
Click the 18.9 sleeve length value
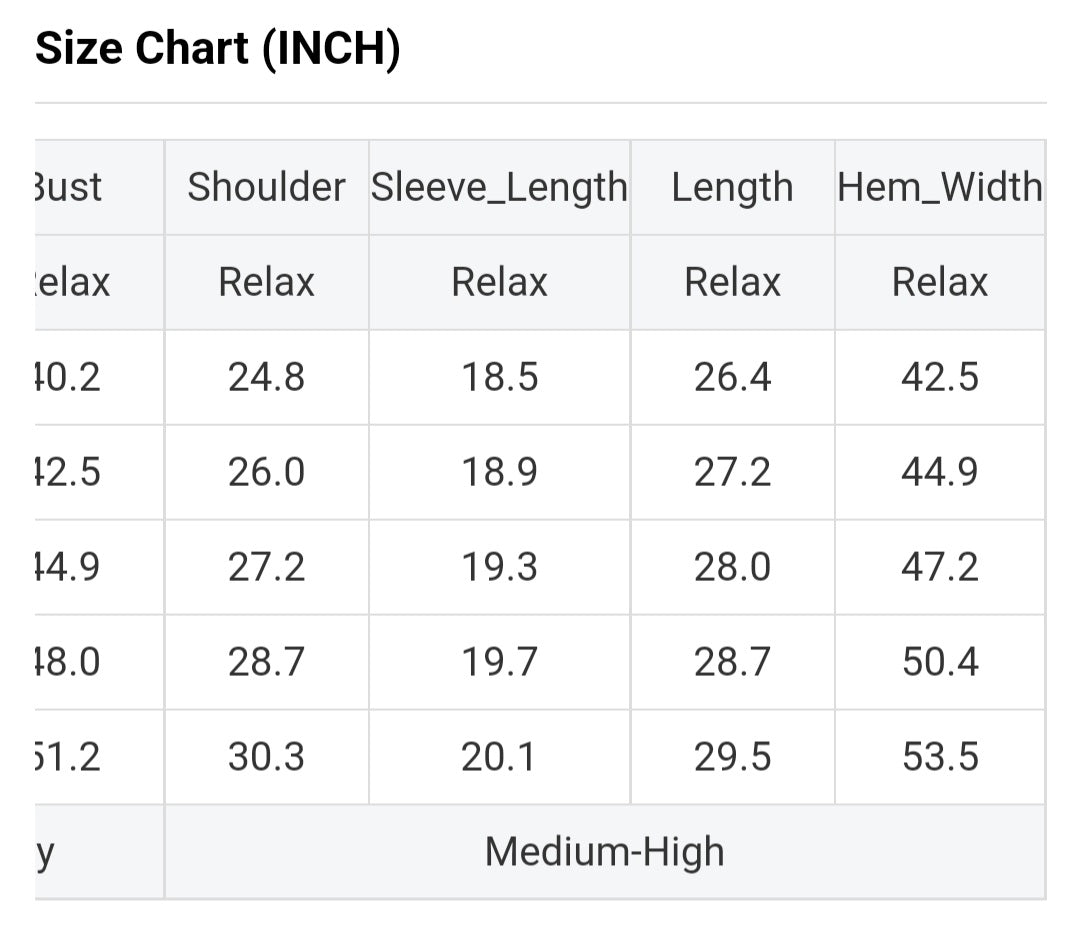(499, 472)
